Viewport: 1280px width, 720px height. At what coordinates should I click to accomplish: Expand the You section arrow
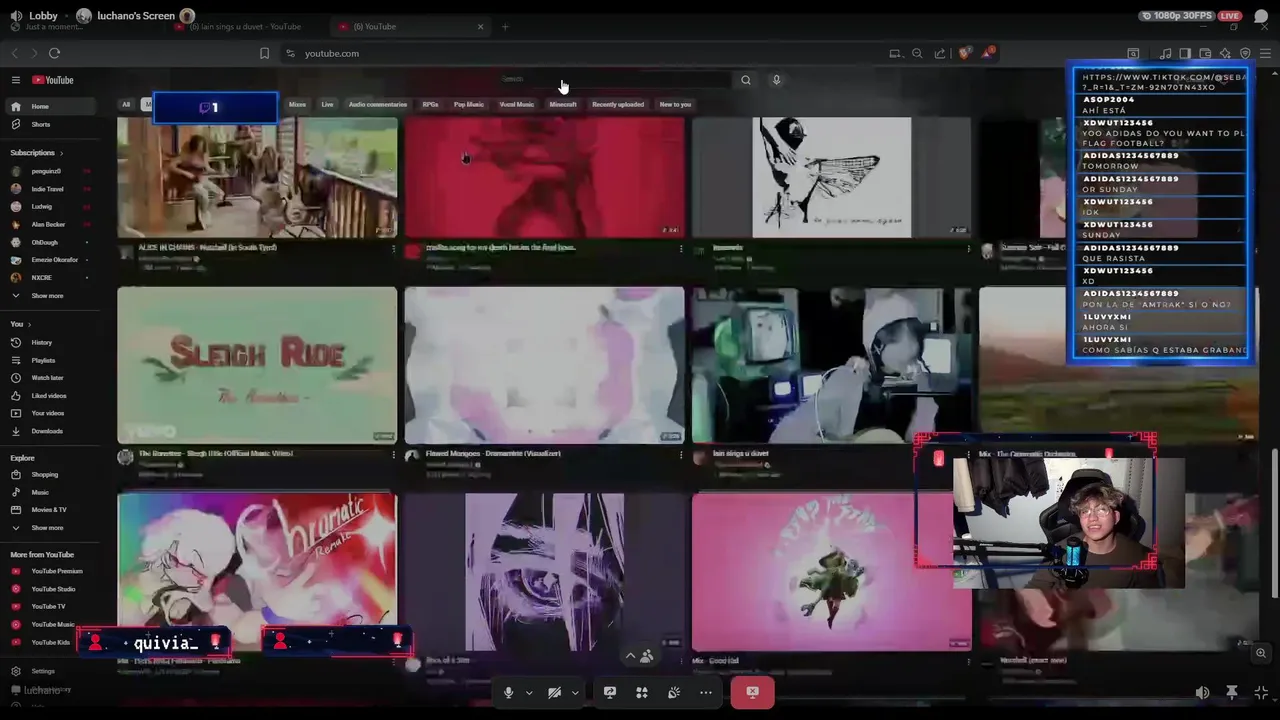pos(29,324)
